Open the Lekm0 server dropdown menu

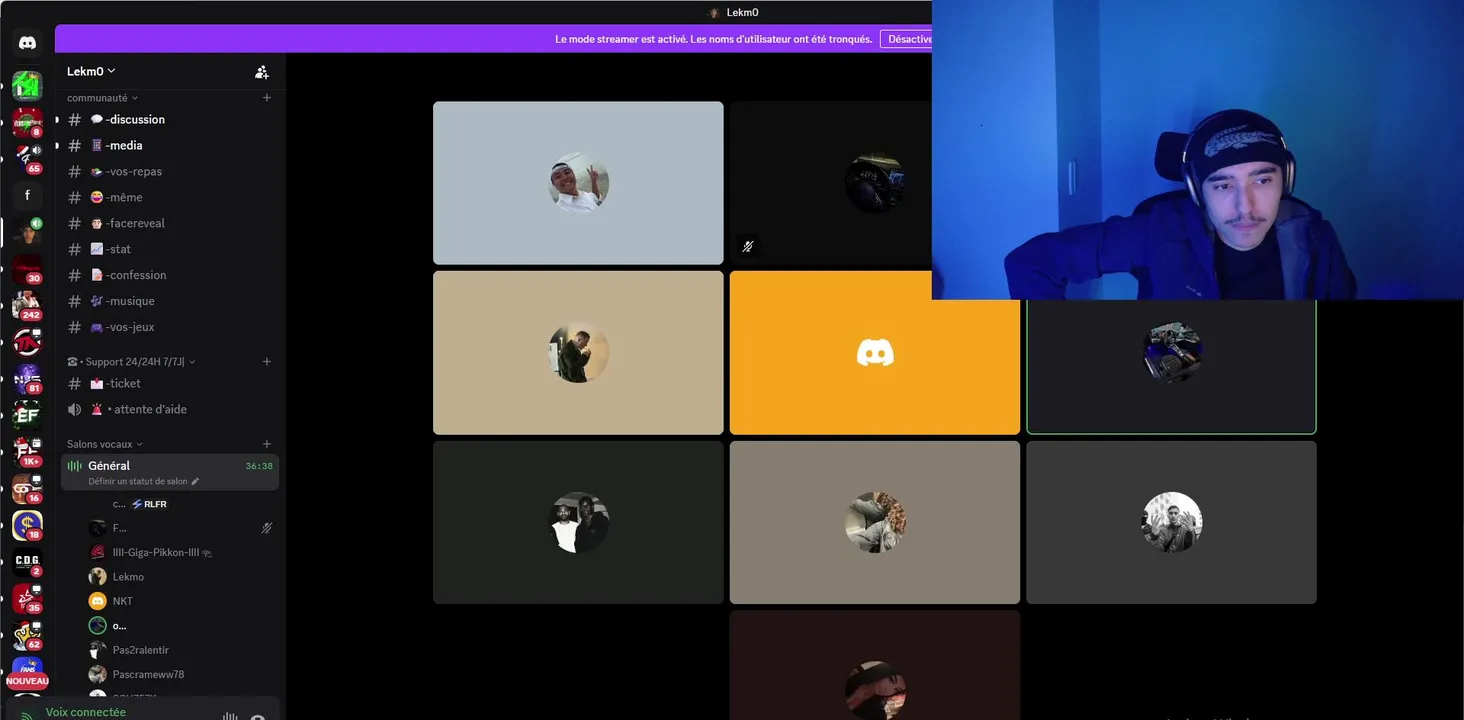coord(91,71)
